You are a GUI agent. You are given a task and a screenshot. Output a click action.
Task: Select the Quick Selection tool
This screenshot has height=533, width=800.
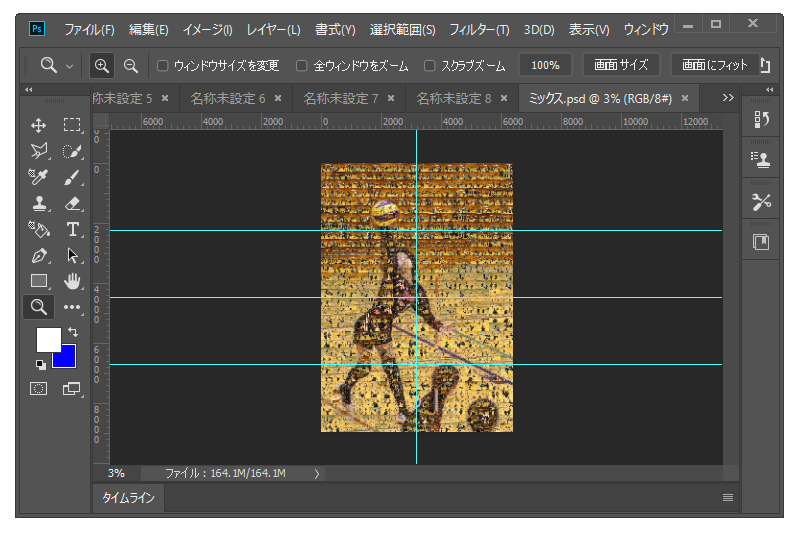(72, 151)
